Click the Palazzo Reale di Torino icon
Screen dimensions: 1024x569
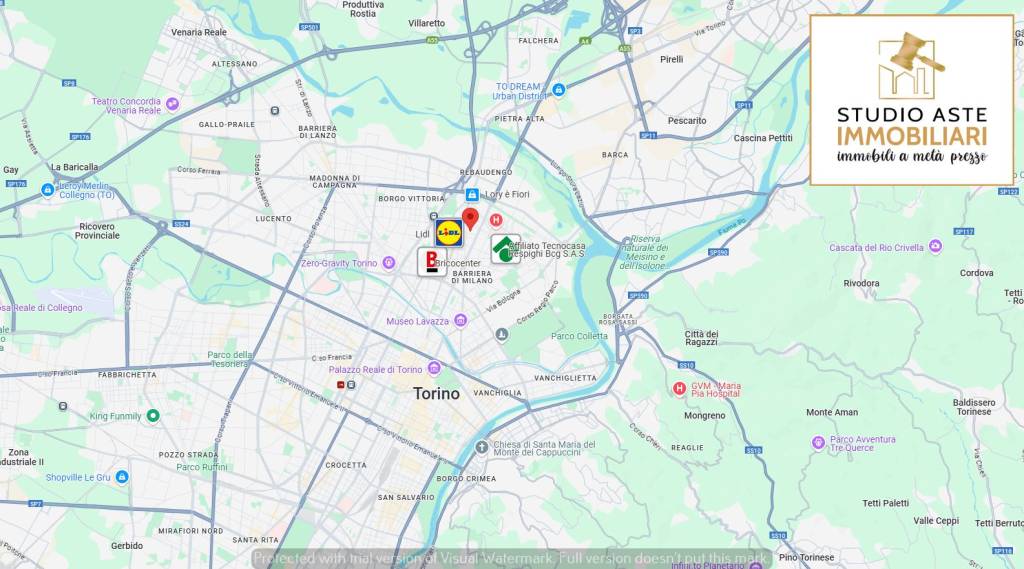(x=434, y=368)
